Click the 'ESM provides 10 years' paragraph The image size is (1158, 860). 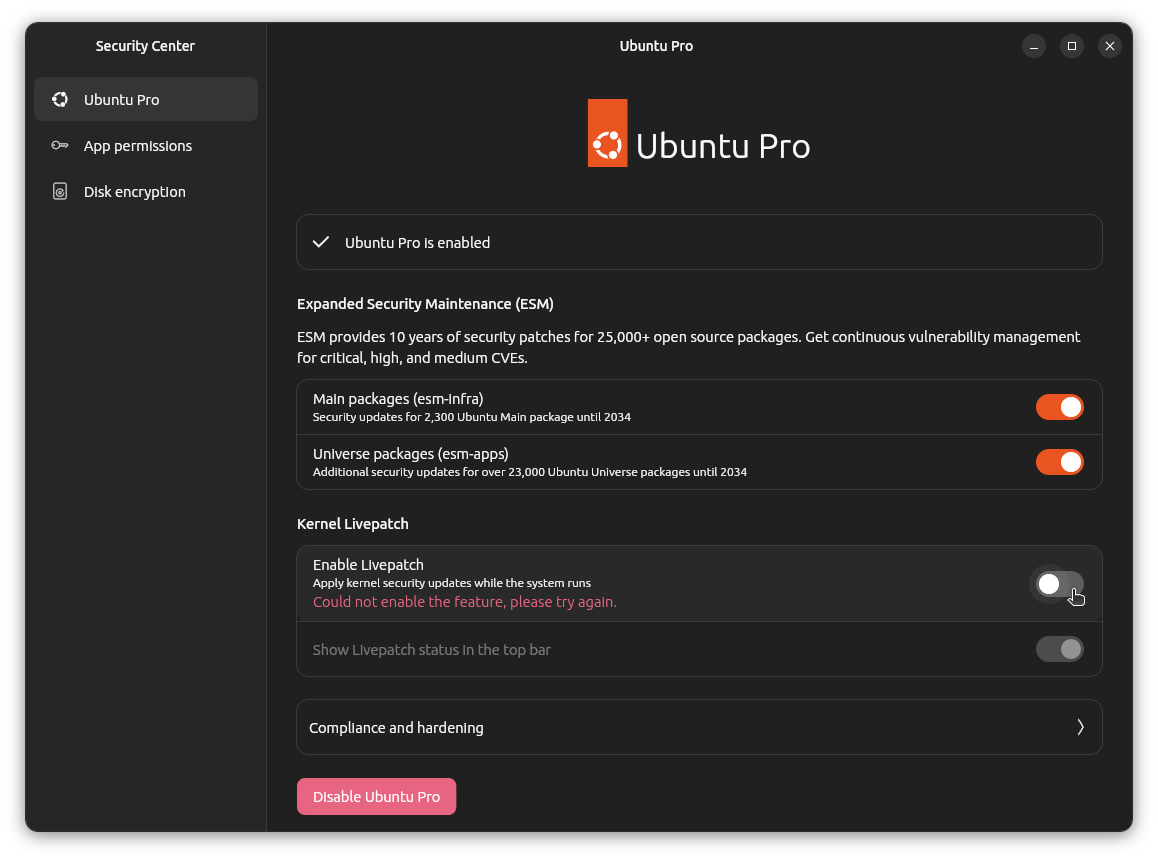tap(688, 347)
